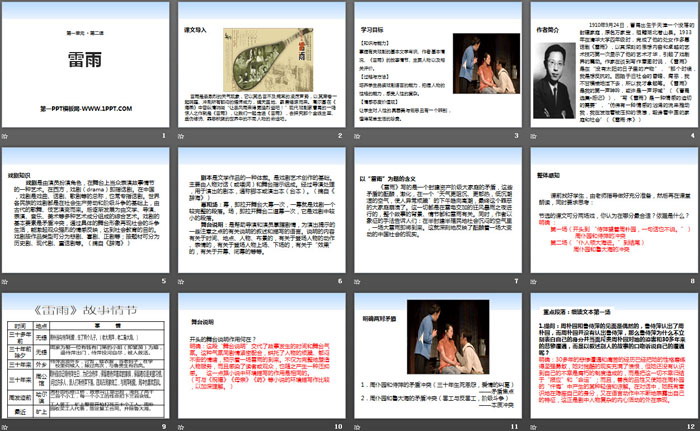Viewport: 700px width, 431px height.
Task: Choose slide 6 about 剧本
Action: click(x=261, y=216)
